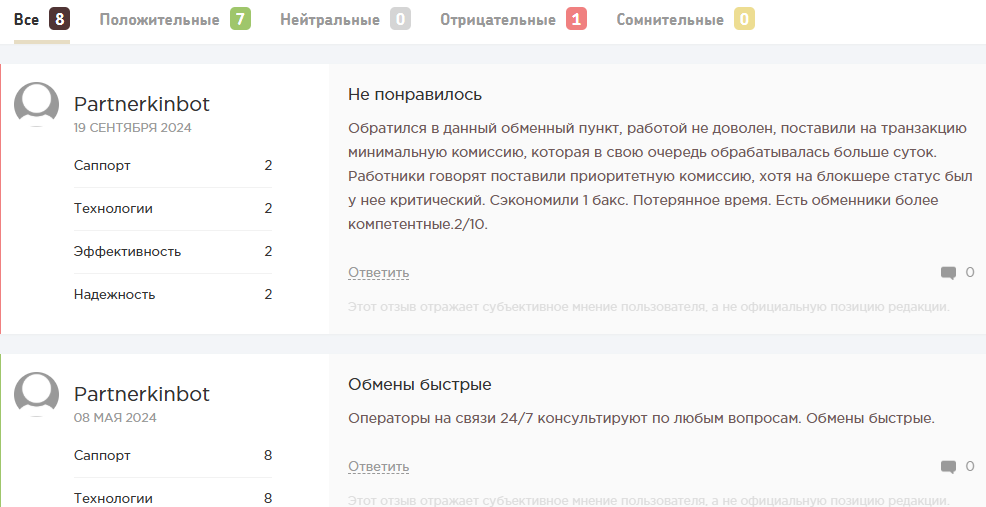Open Partnerkinbot profile dated 19 сентября 2024
Image resolution: width=986 pixels, height=507 pixels.
pyautogui.click(x=141, y=104)
